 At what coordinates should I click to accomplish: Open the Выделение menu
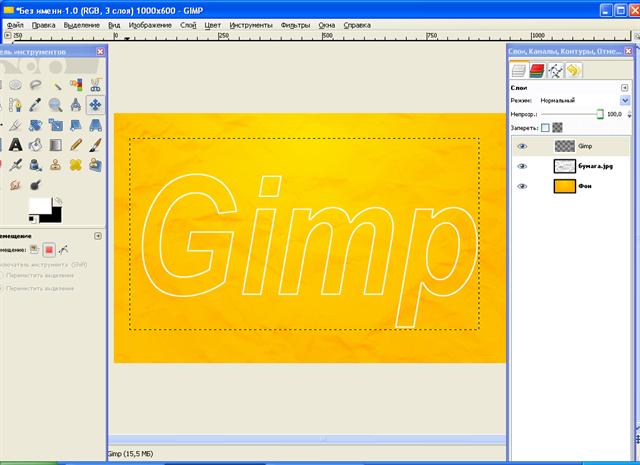pyautogui.click(x=82, y=25)
